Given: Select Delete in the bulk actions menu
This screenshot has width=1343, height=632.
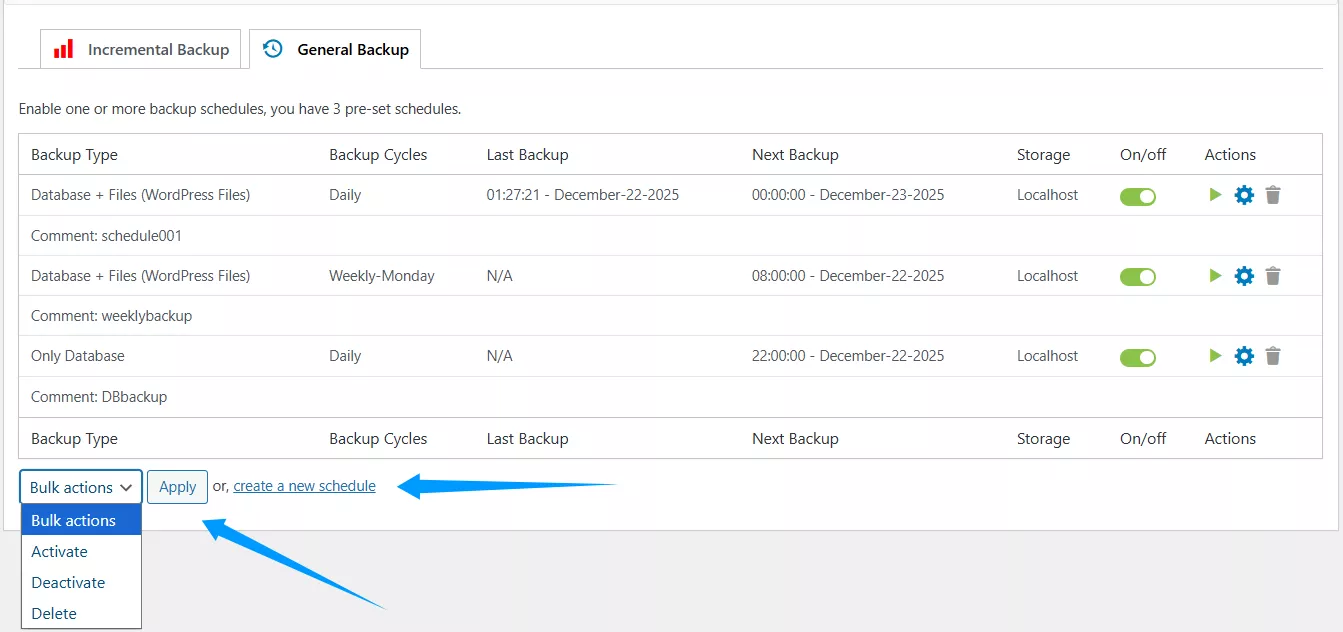Looking at the screenshot, I should (53, 613).
